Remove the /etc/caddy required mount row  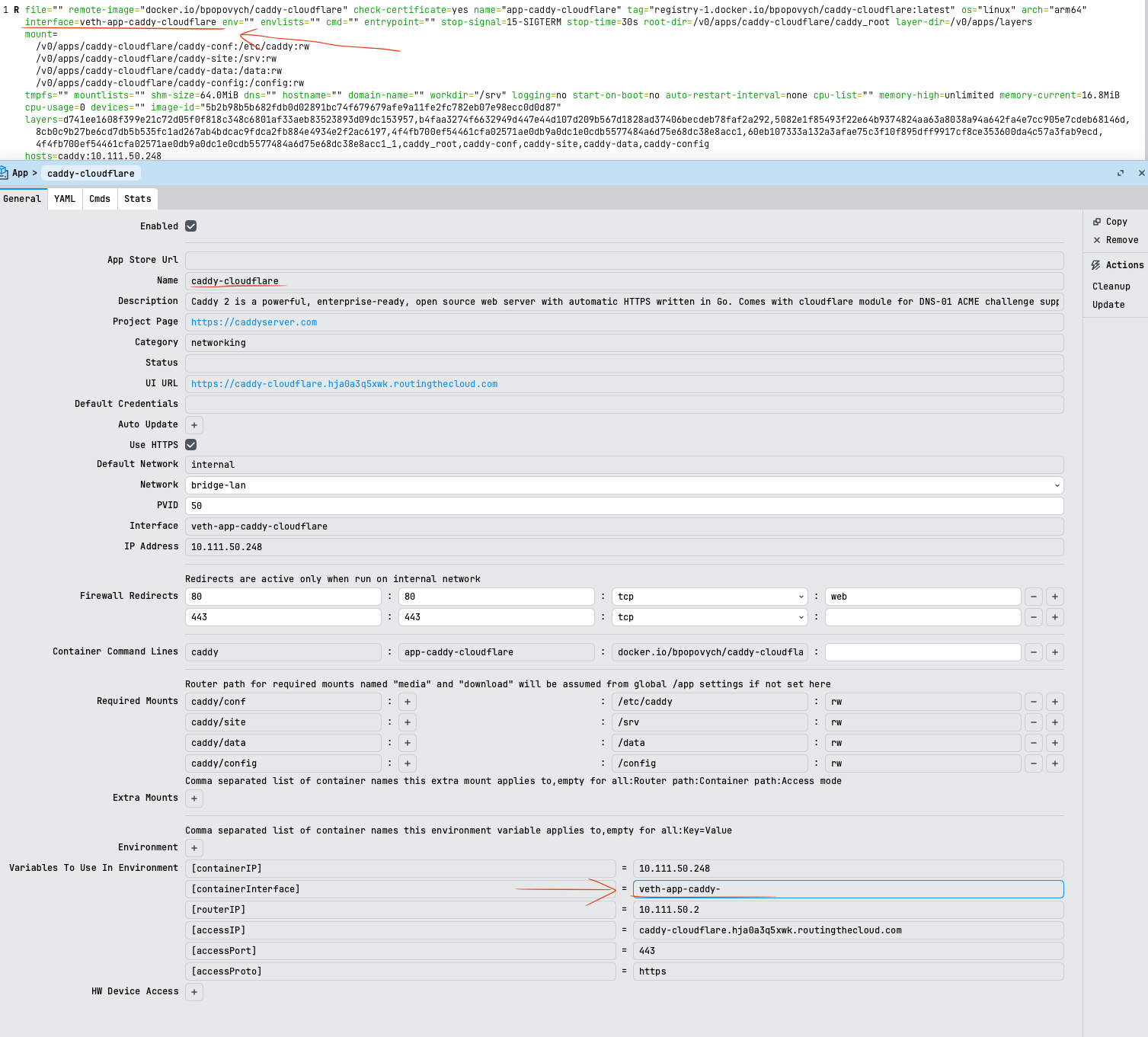1034,702
